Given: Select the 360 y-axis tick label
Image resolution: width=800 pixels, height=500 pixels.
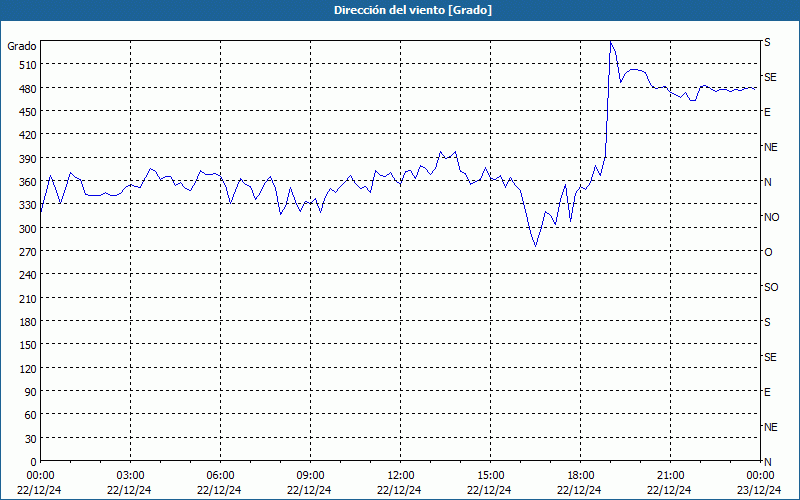Looking at the screenshot, I should pos(27,182).
